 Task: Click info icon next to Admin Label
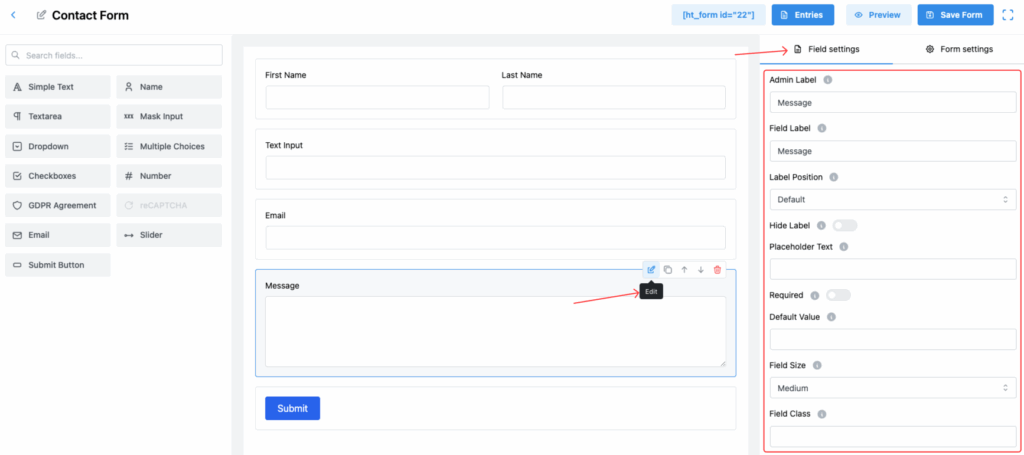(x=828, y=80)
